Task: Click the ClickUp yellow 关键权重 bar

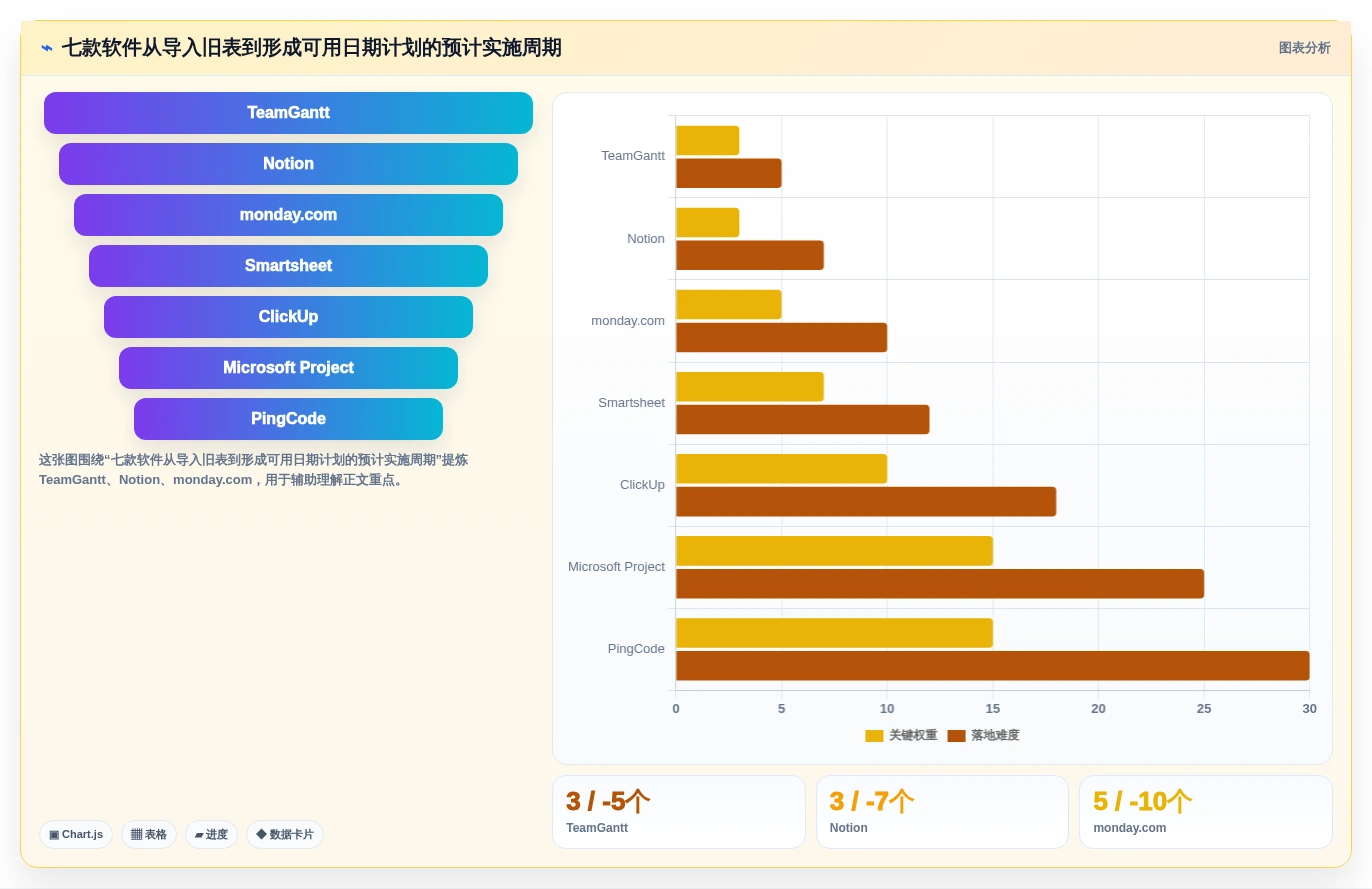Action: click(781, 468)
